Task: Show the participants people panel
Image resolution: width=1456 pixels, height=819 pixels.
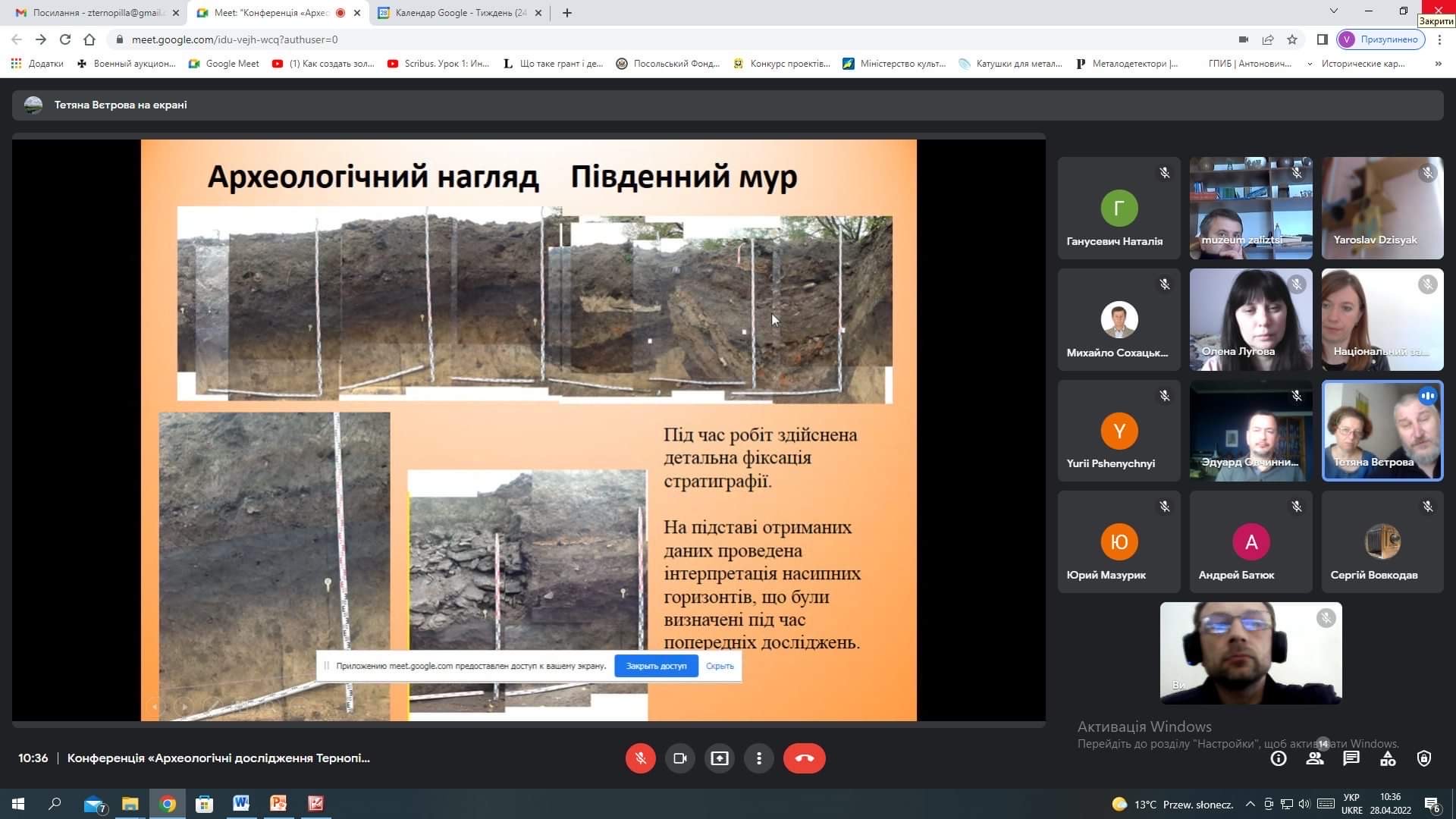Action: (1315, 758)
